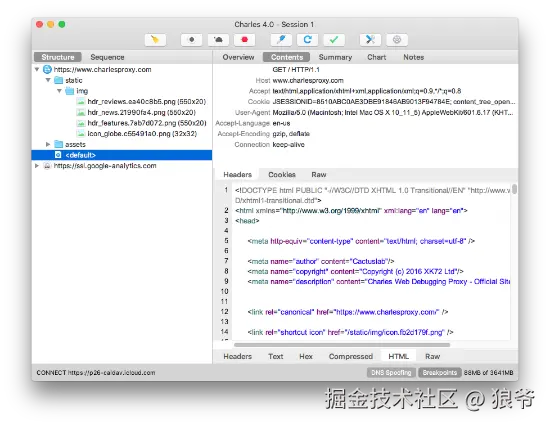The image size is (550, 426).
Task: Select the response Hex tab
Action: point(306,356)
